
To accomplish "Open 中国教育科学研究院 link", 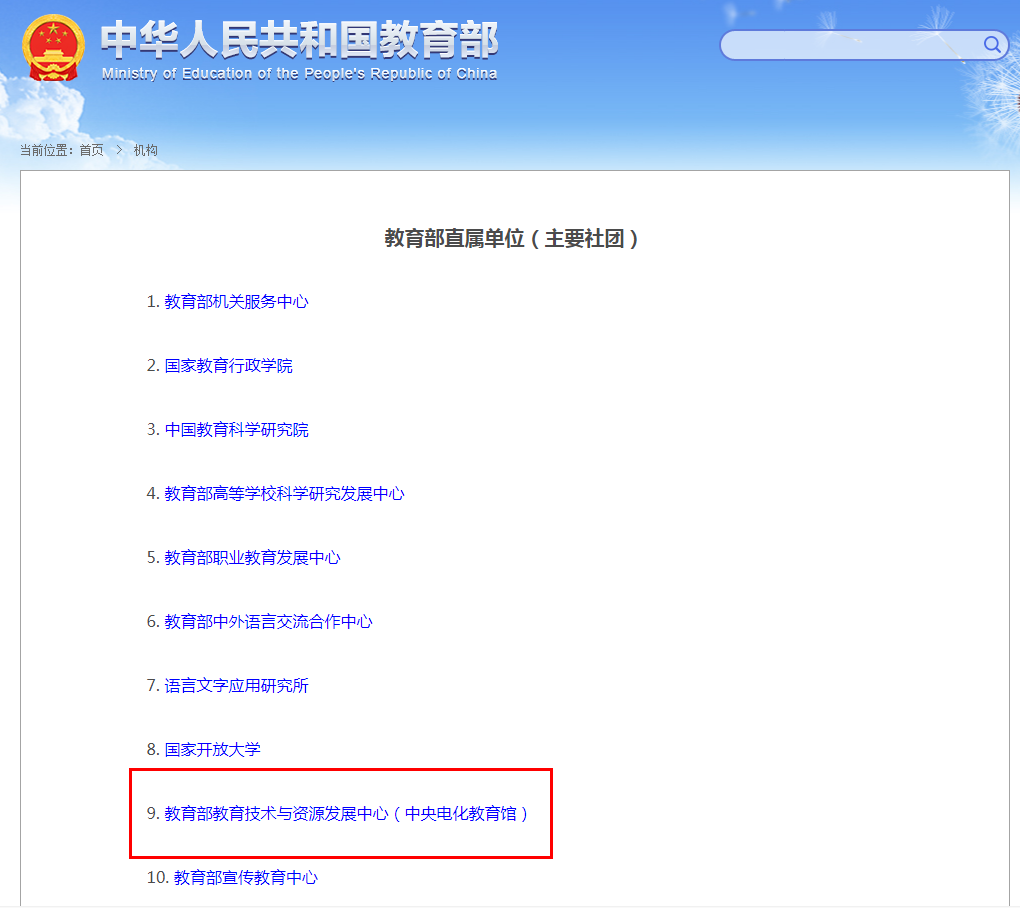I will tap(236, 429).
